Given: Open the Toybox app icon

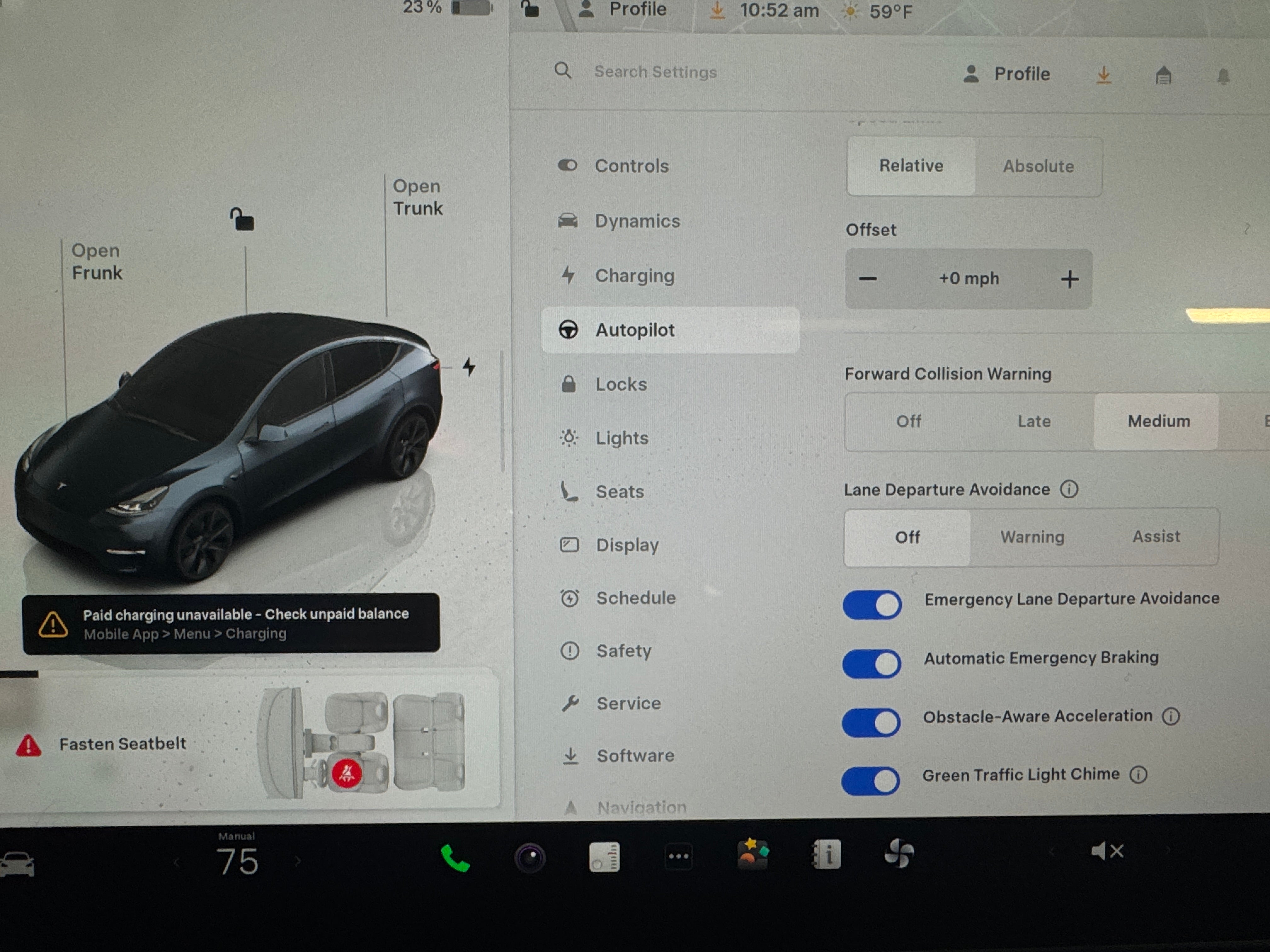Looking at the screenshot, I should [x=752, y=855].
